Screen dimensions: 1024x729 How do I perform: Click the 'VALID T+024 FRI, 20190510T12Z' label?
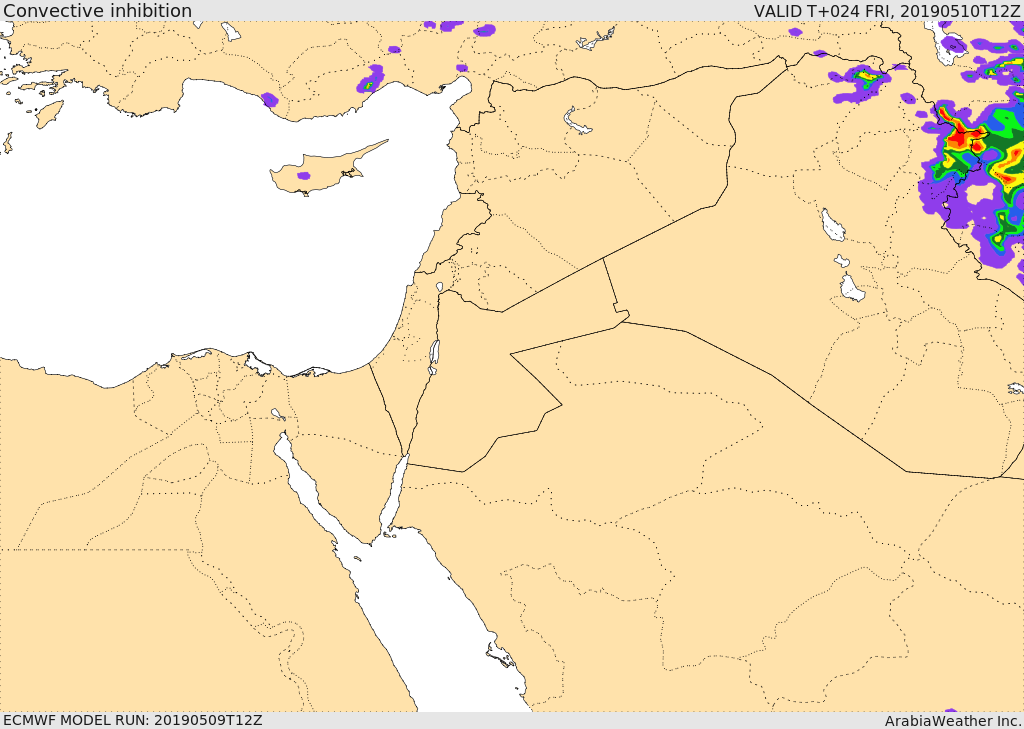point(887,11)
